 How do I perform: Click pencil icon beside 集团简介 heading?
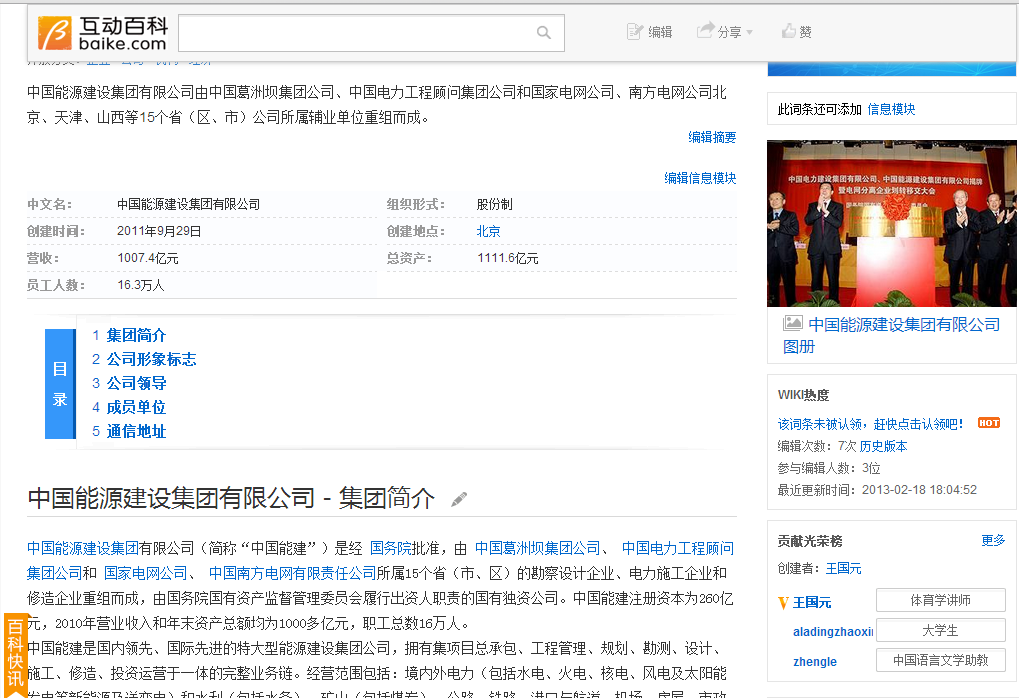pos(459,499)
